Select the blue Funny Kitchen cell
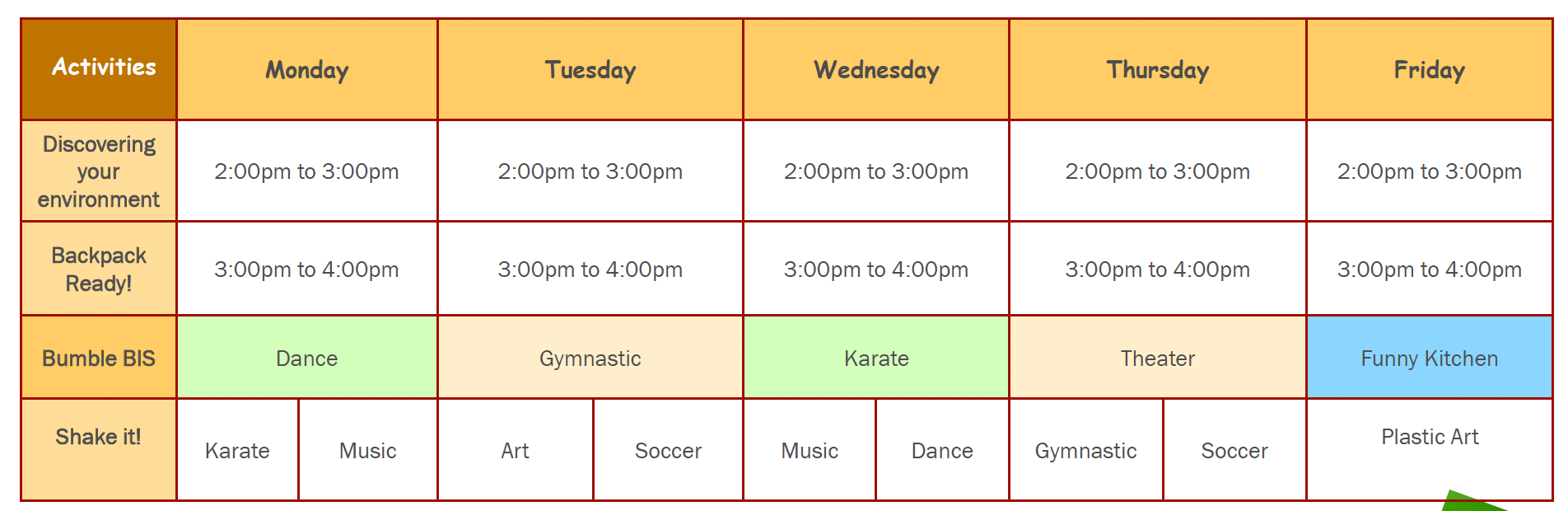The width and height of the screenshot is (1568, 511). 1430,358
